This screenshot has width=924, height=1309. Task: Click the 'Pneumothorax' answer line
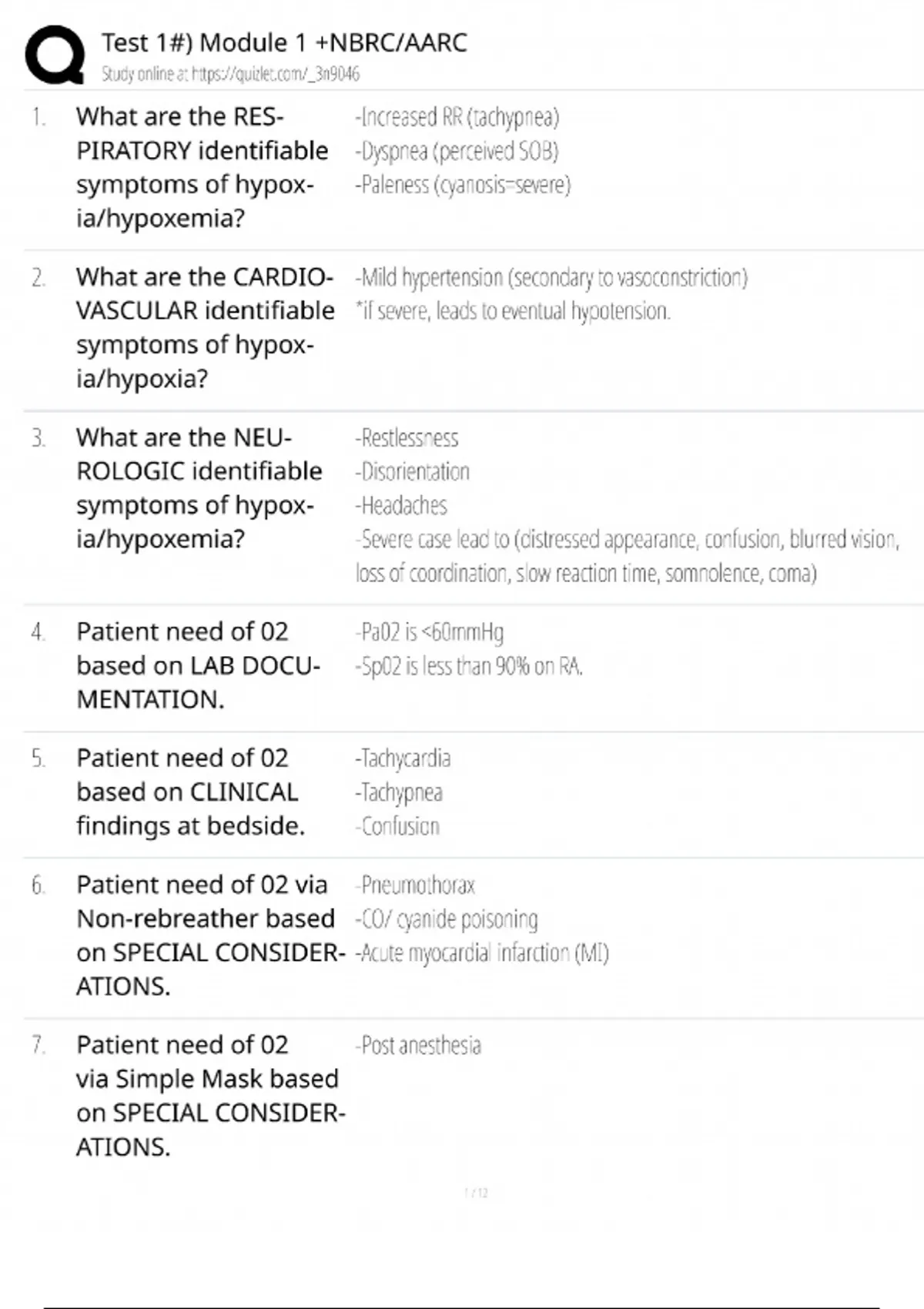(415, 885)
